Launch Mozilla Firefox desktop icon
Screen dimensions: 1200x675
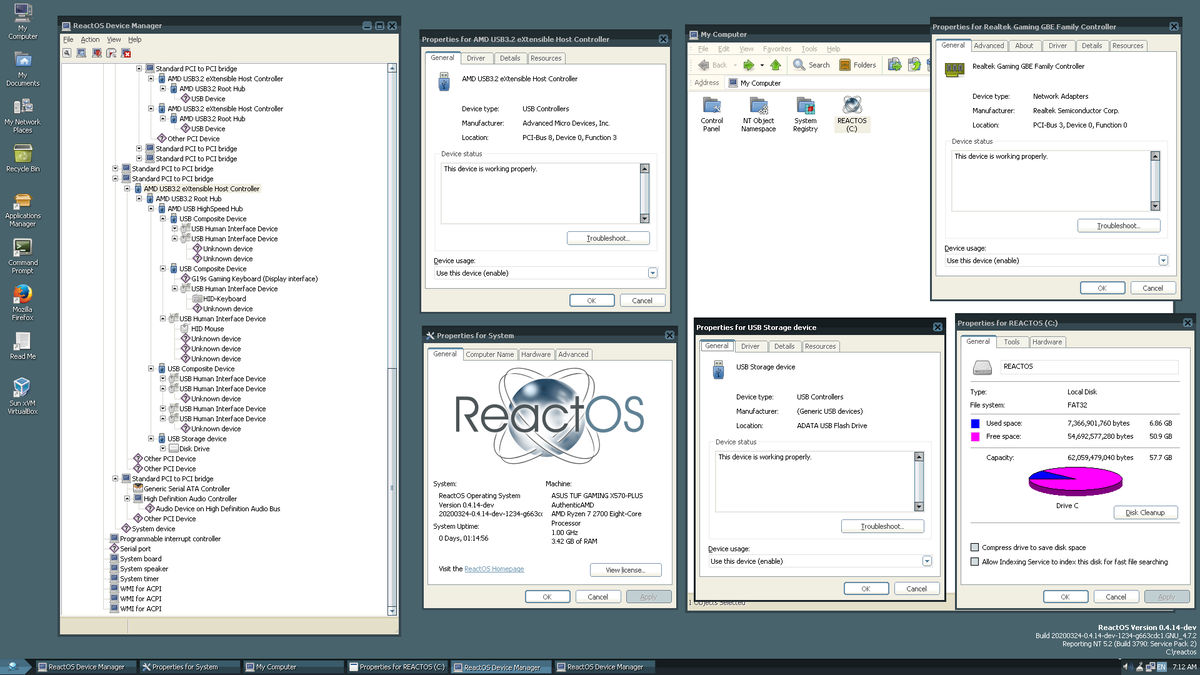[x=22, y=303]
